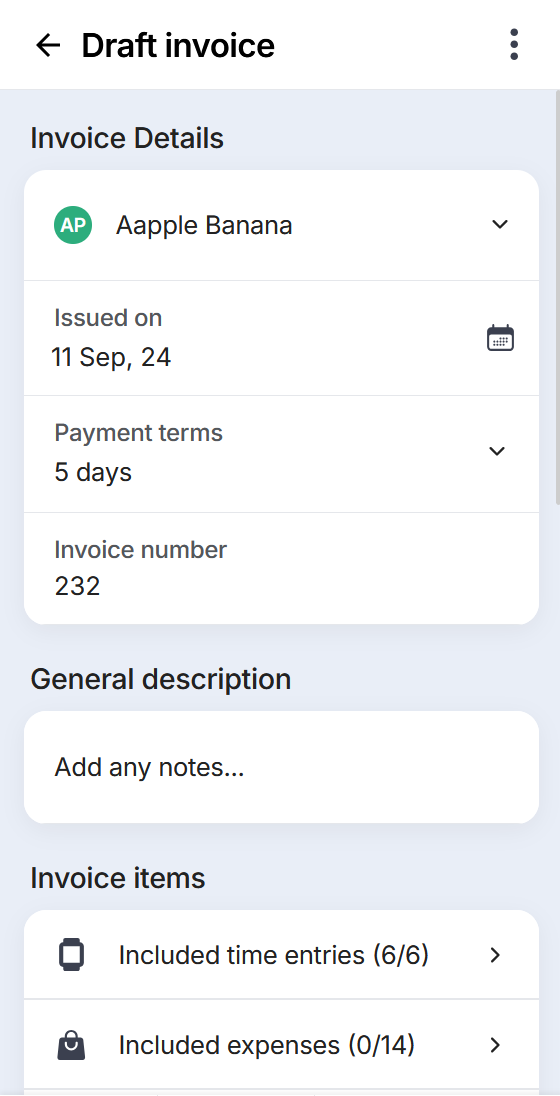Click the Issued on date 11 Sep, 24
Viewport: 560px width, 1096px height.
click(x=111, y=358)
